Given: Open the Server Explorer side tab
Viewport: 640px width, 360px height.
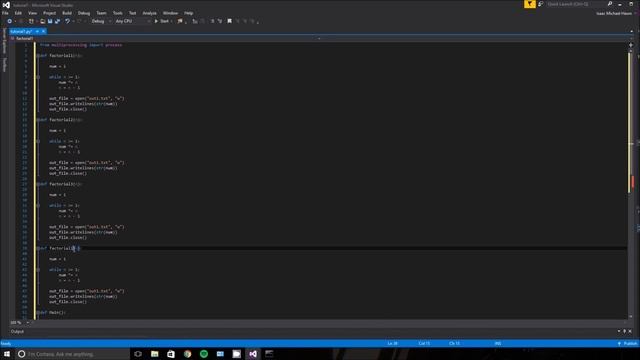Looking at the screenshot, I should tap(4, 40).
